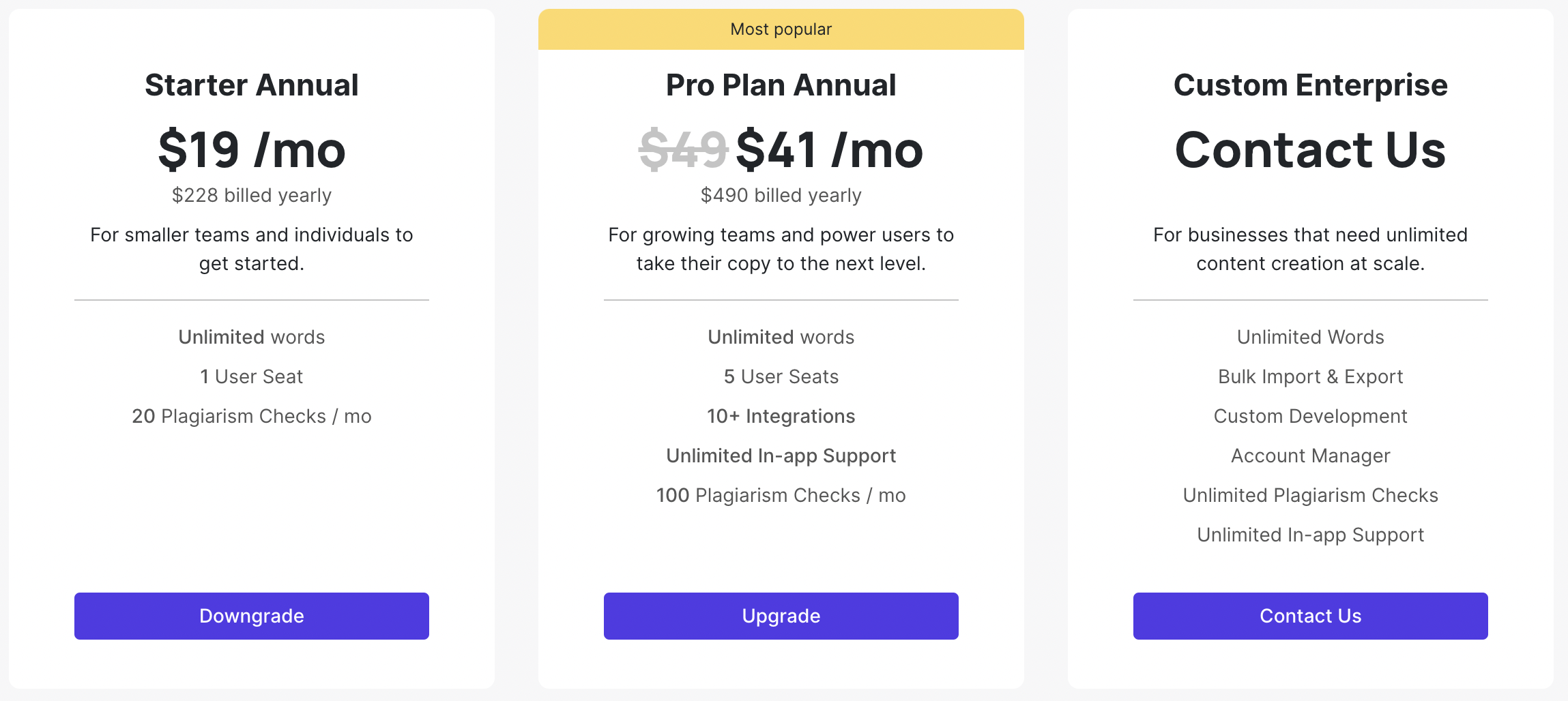
Task: Click the $41 /mo discounted price
Action: (x=830, y=149)
